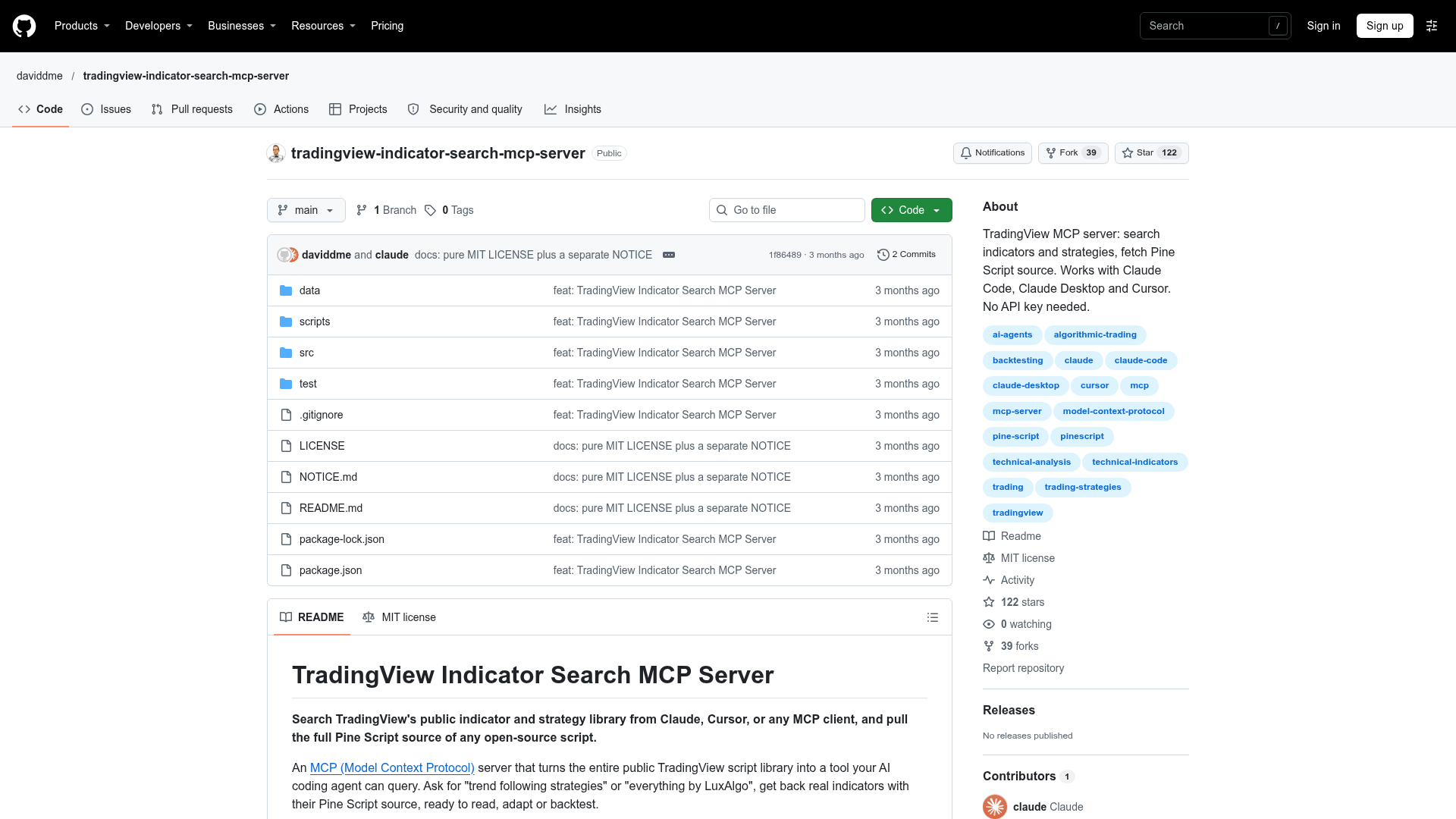Open the GitHub home logo

[x=24, y=26]
